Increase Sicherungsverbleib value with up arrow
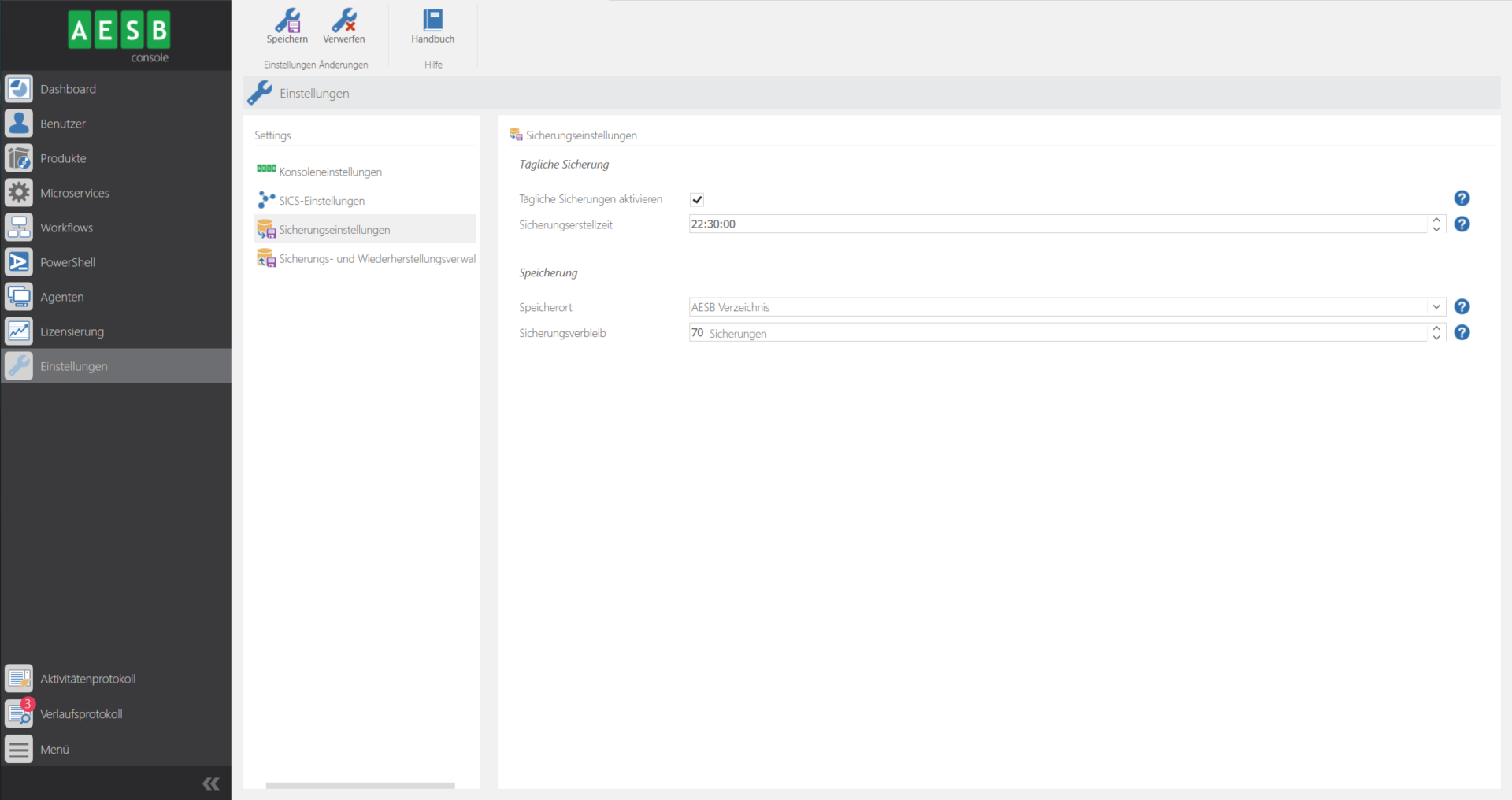This screenshot has width=1512, height=800. [1436, 328]
